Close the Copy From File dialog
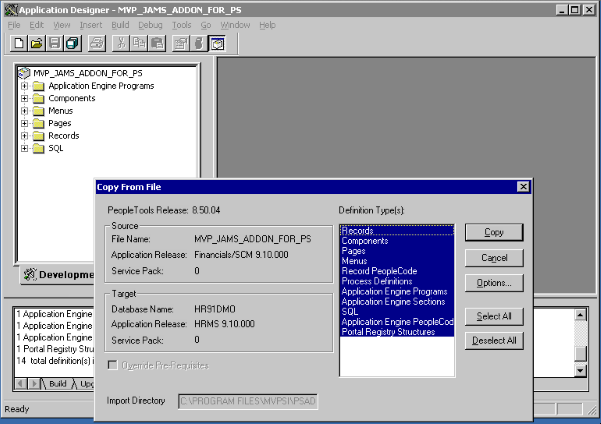 (523, 187)
